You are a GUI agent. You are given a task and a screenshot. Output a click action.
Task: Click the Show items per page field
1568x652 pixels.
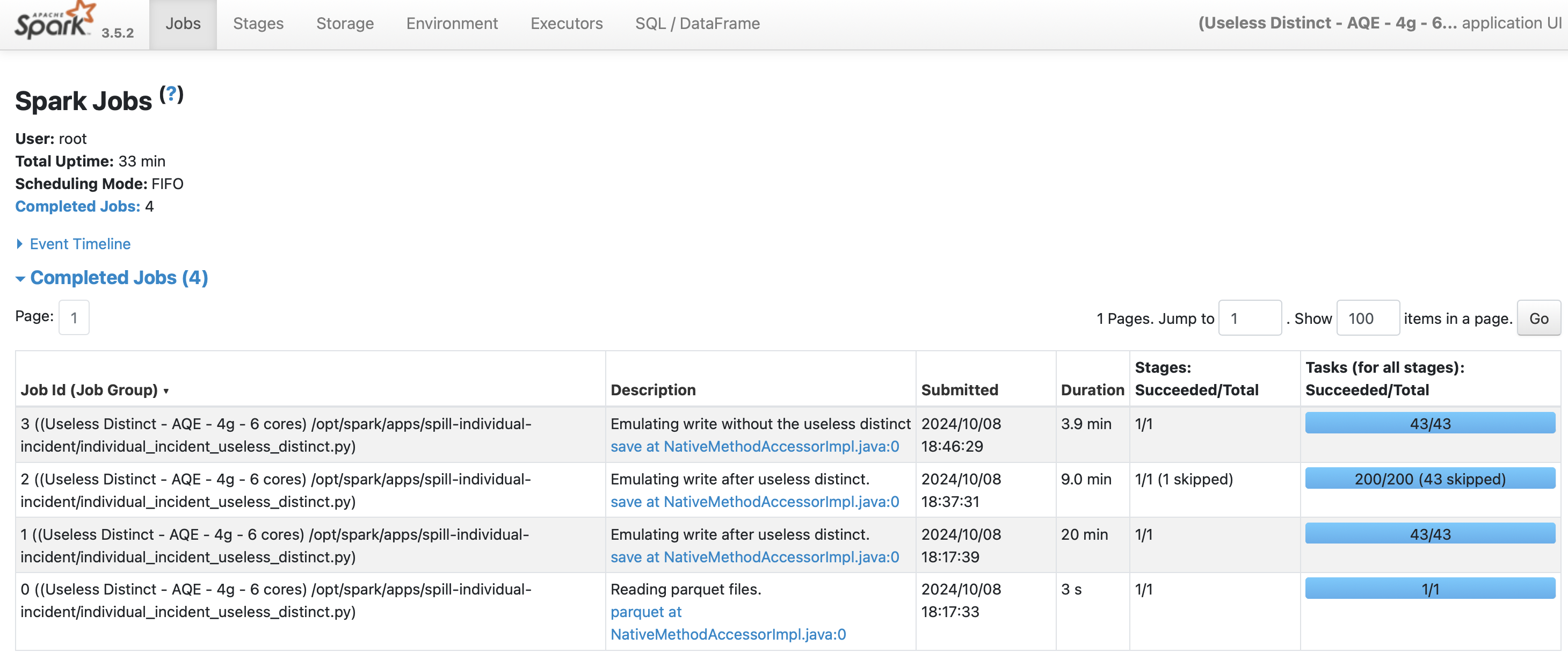(1368, 318)
